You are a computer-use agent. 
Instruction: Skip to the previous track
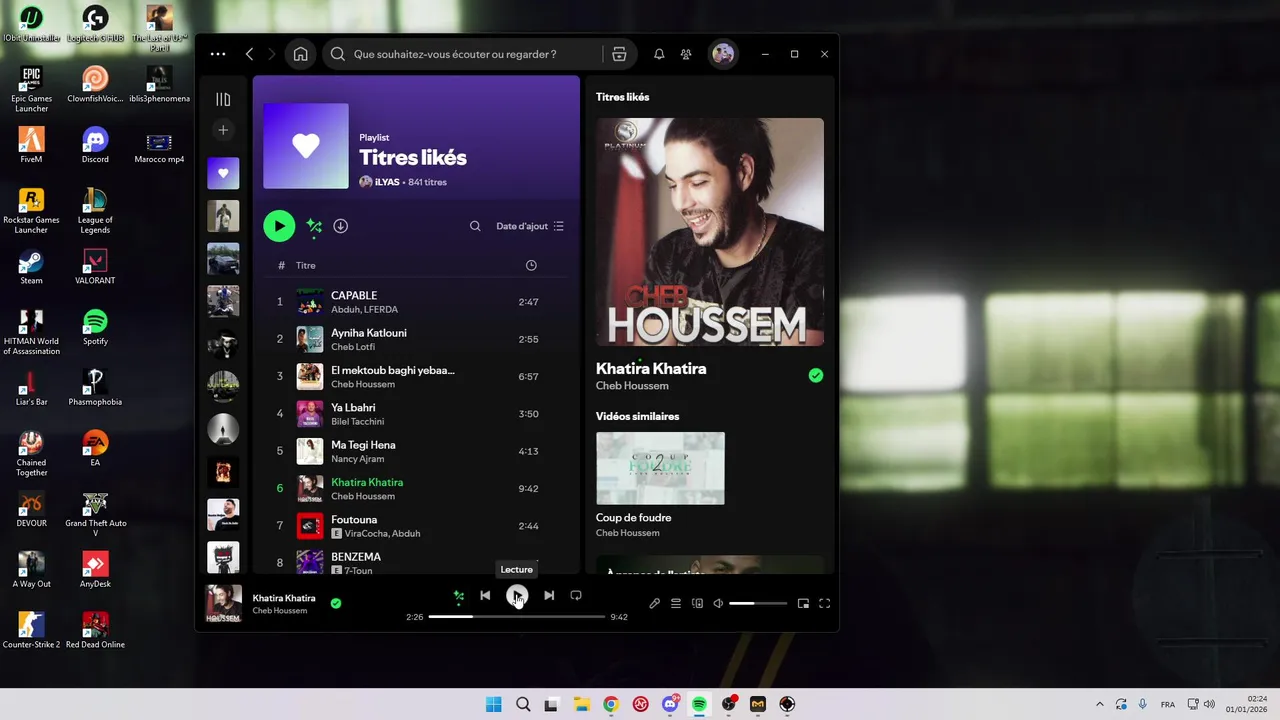pos(485,595)
